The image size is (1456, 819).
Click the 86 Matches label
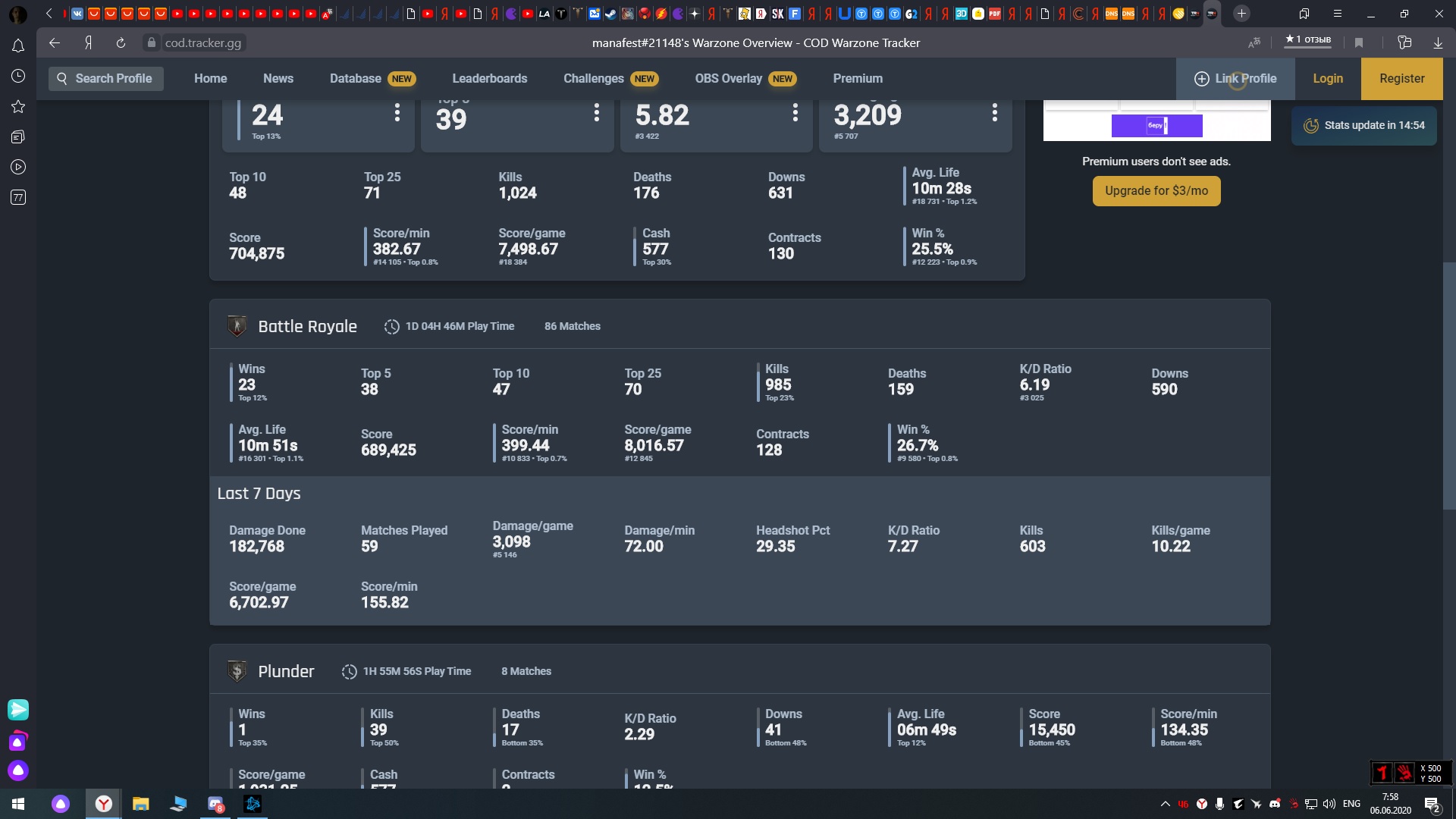[x=572, y=326]
